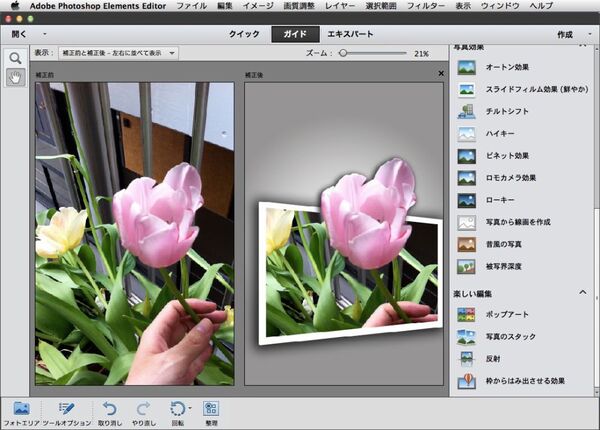The height and width of the screenshot is (430, 600).
Task: Open the 表示 view mode dropdown
Action: [x=118, y=53]
